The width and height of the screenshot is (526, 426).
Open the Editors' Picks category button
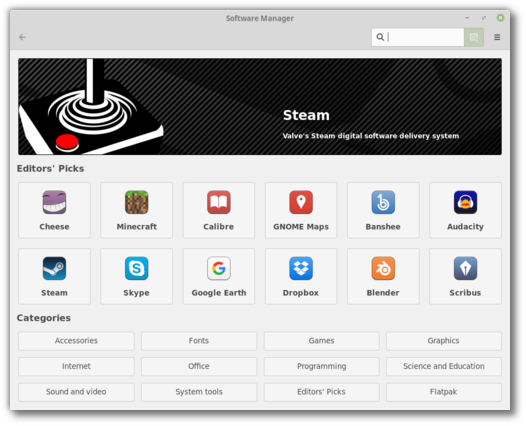(x=322, y=392)
